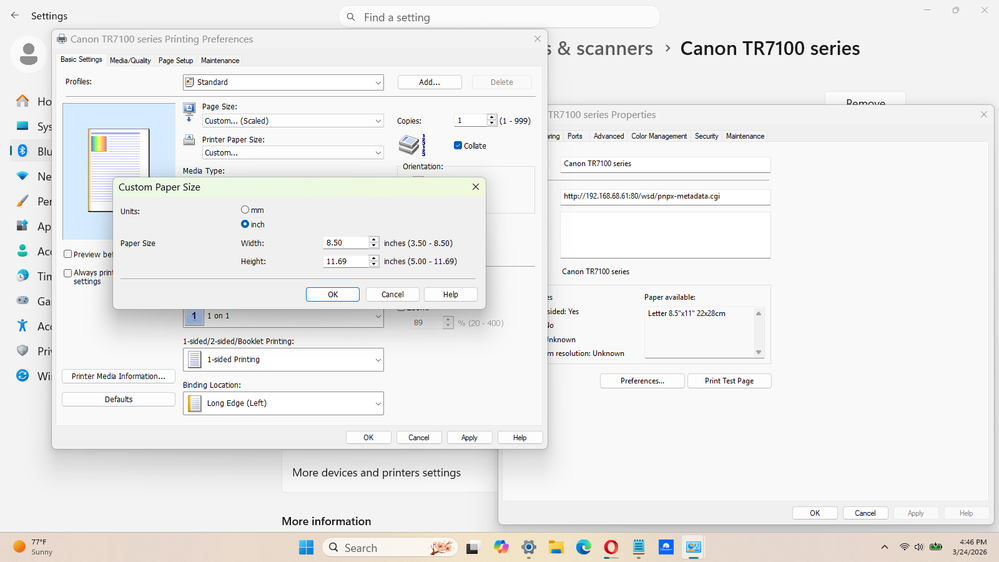This screenshot has width=999, height=562.
Task: Click the Add... profile button
Action: coord(429,82)
